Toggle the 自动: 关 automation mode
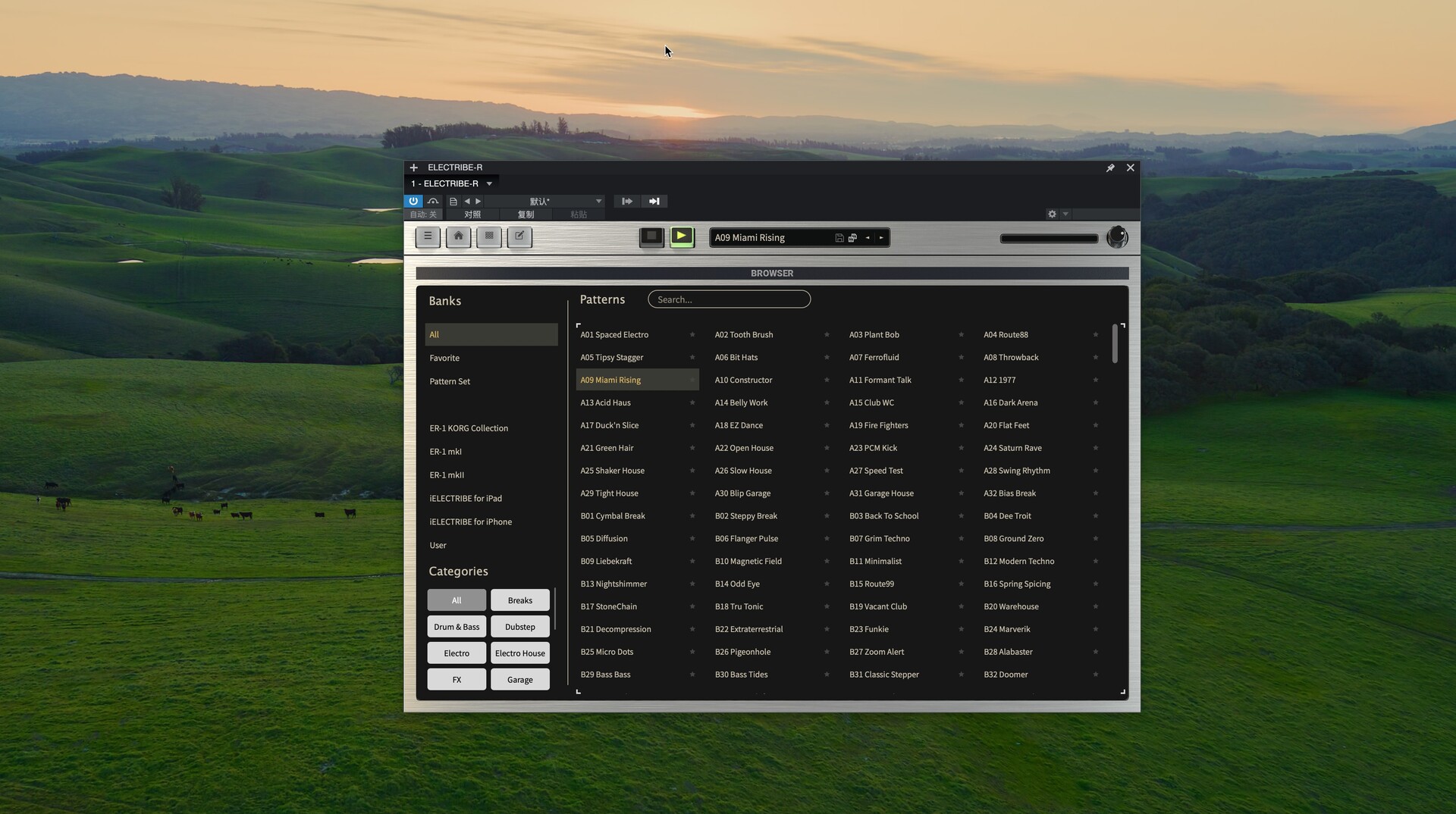Viewport: 1456px width, 814px height. click(x=423, y=214)
